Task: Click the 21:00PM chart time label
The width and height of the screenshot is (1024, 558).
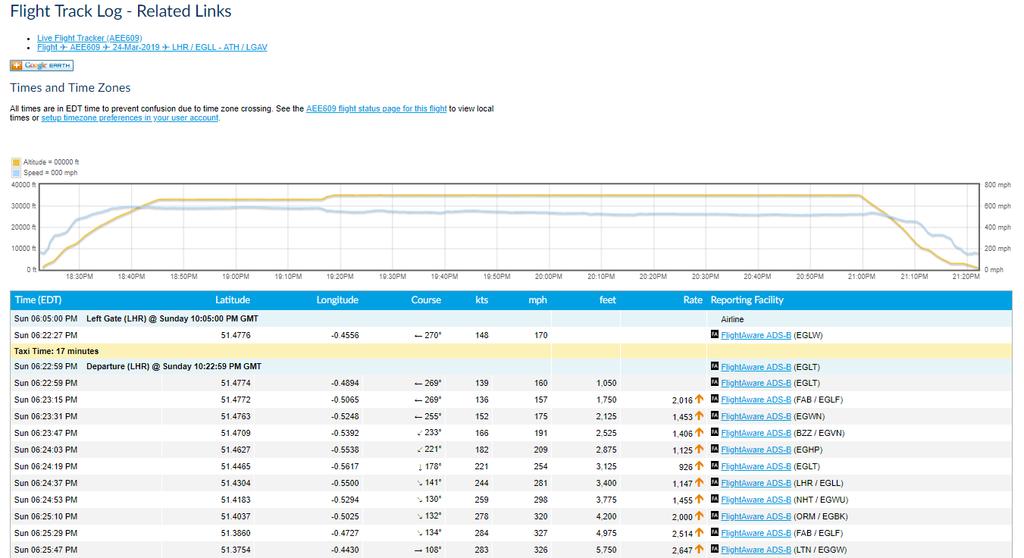Action: pos(861,276)
